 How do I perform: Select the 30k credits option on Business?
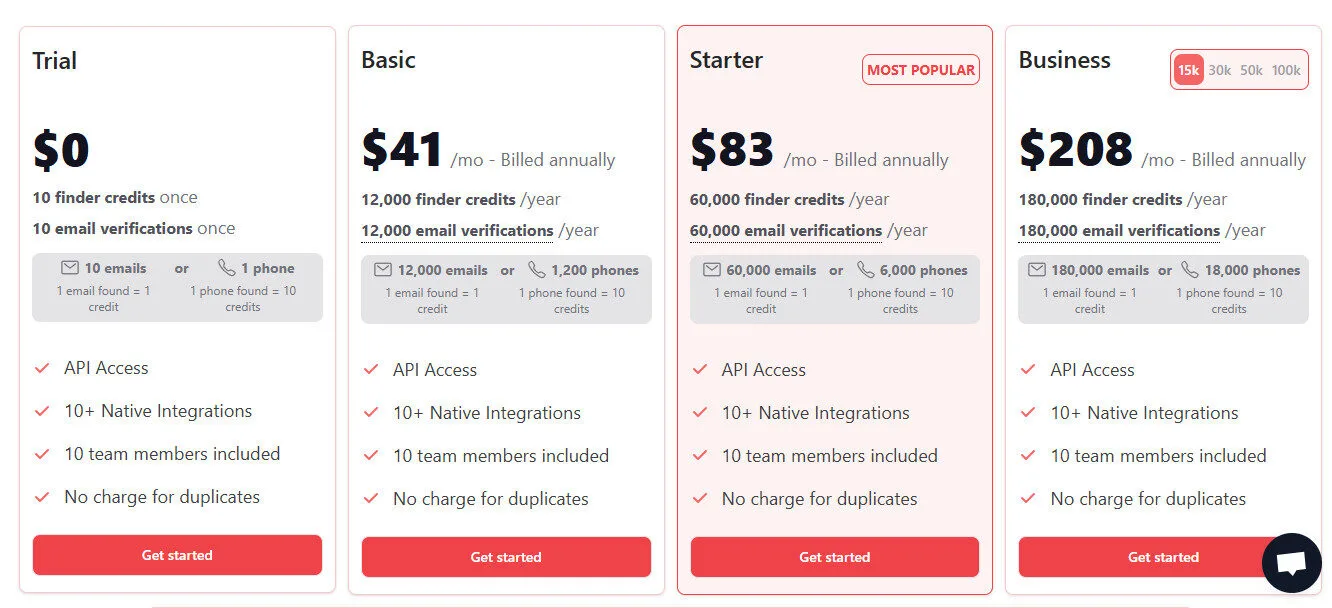pos(1221,69)
